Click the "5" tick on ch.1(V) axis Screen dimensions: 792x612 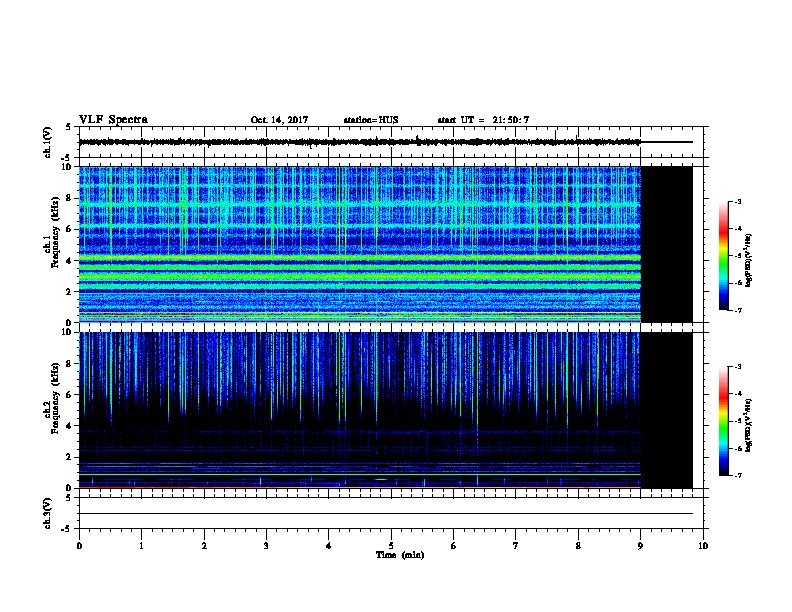click(x=69, y=127)
